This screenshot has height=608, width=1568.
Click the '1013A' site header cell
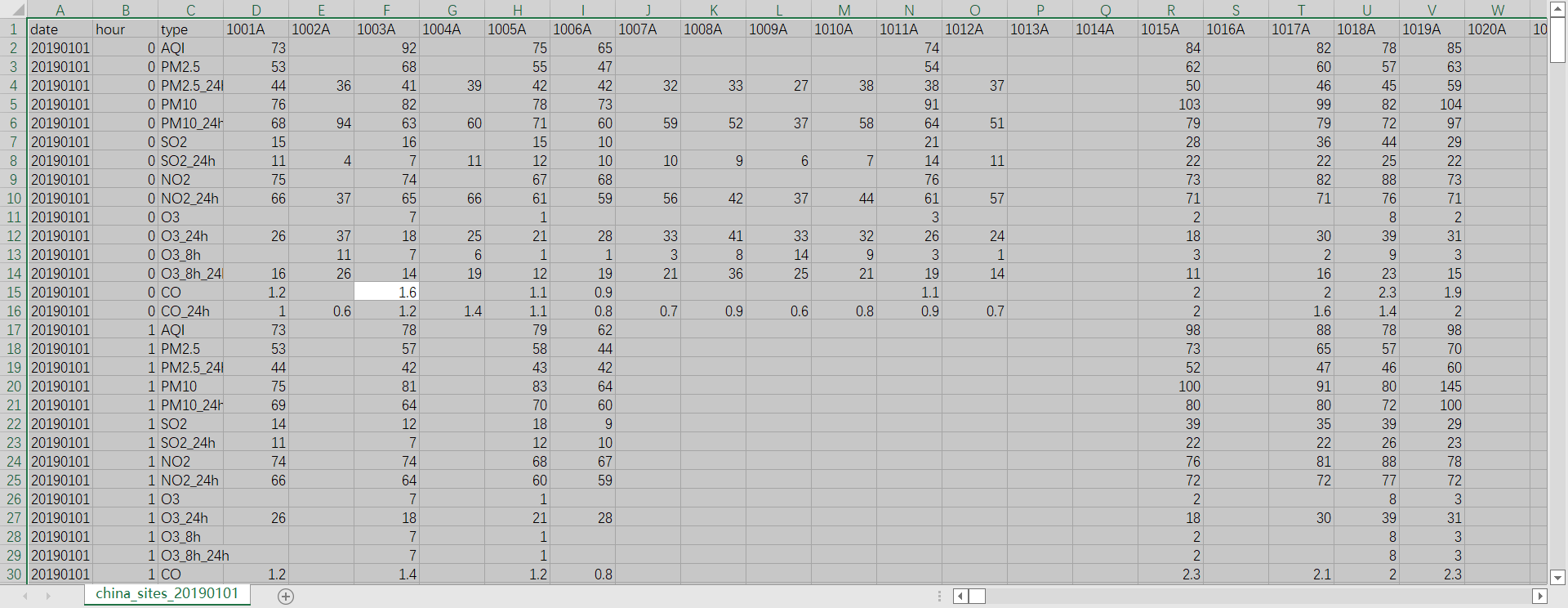(x=1040, y=29)
